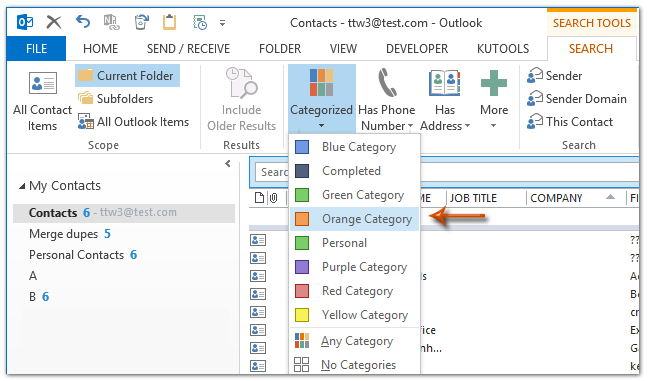Choose the Subfolders scope option
This screenshot has height=381, width=648.
(115, 99)
